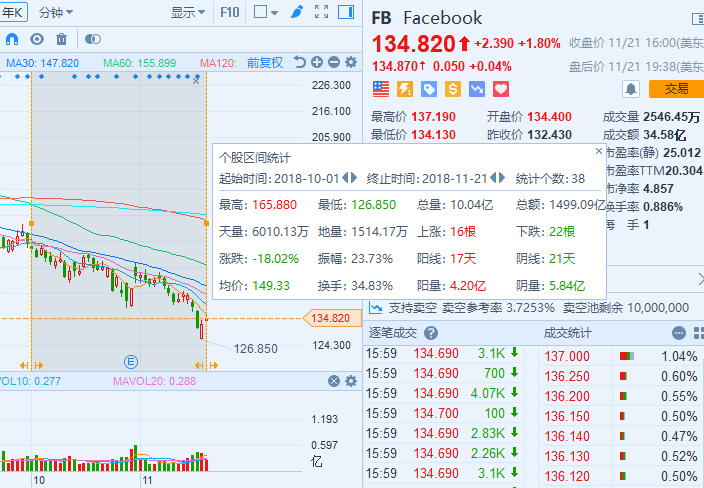Toggle drawing visibility eye icon
704x488 pixels.
(37, 40)
